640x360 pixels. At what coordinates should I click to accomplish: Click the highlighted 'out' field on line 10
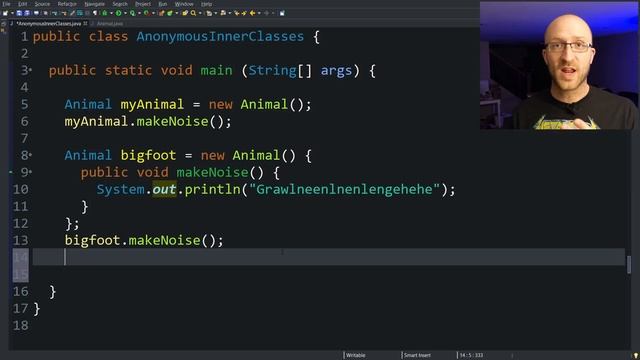(x=164, y=189)
